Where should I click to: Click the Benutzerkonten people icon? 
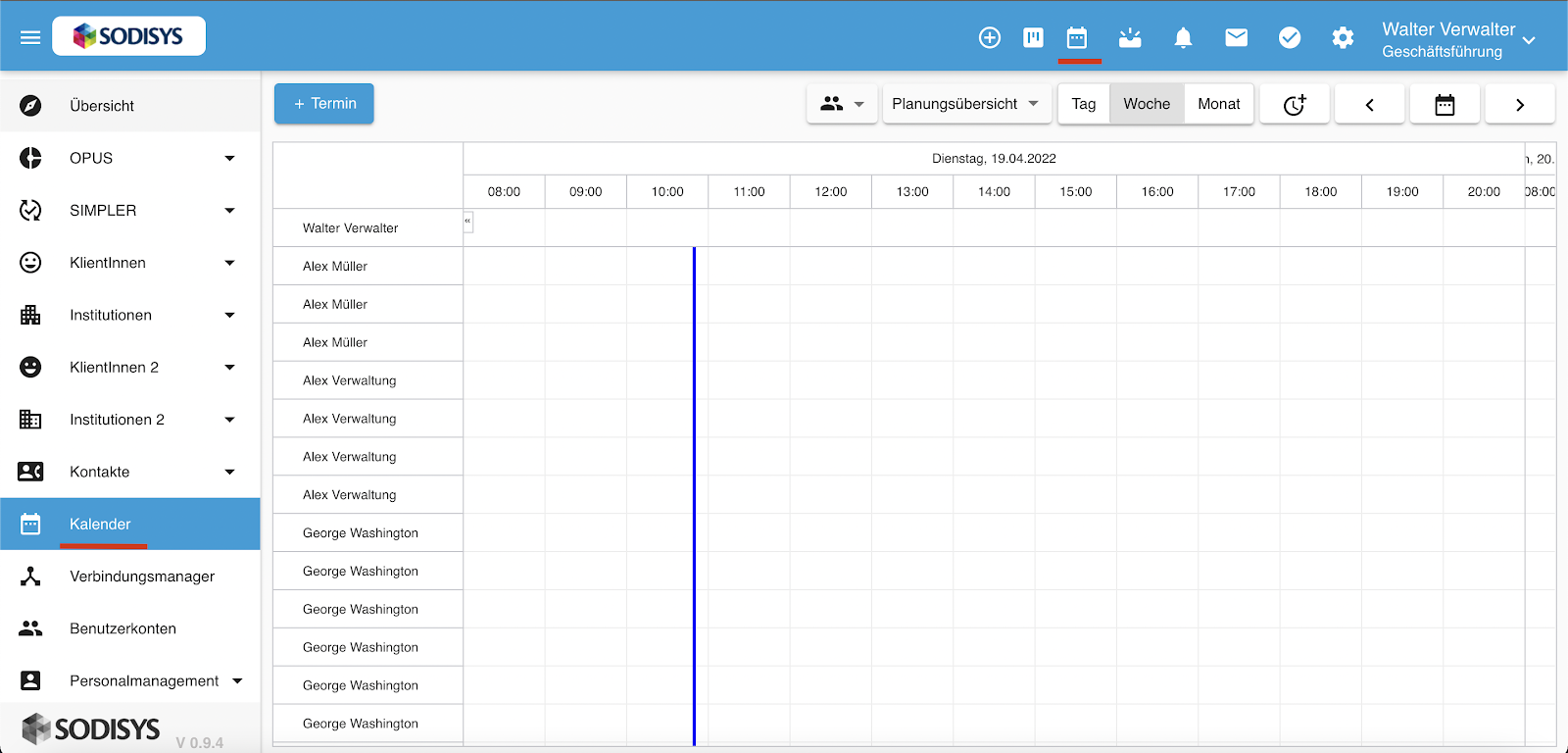pyautogui.click(x=30, y=628)
